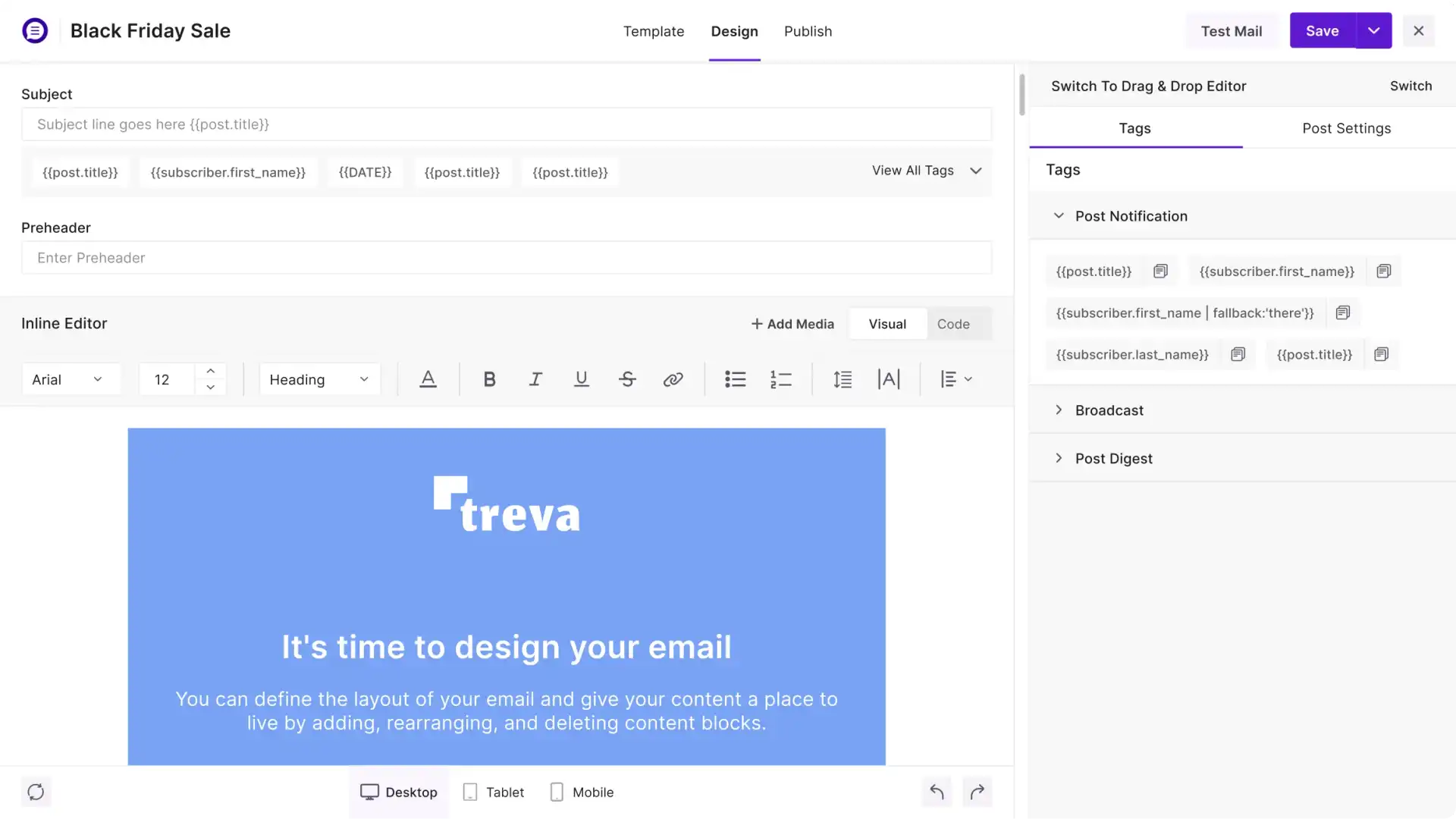1456x819 pixels.
Task: Decrease font size with down arrow
Action: (211, 388)
